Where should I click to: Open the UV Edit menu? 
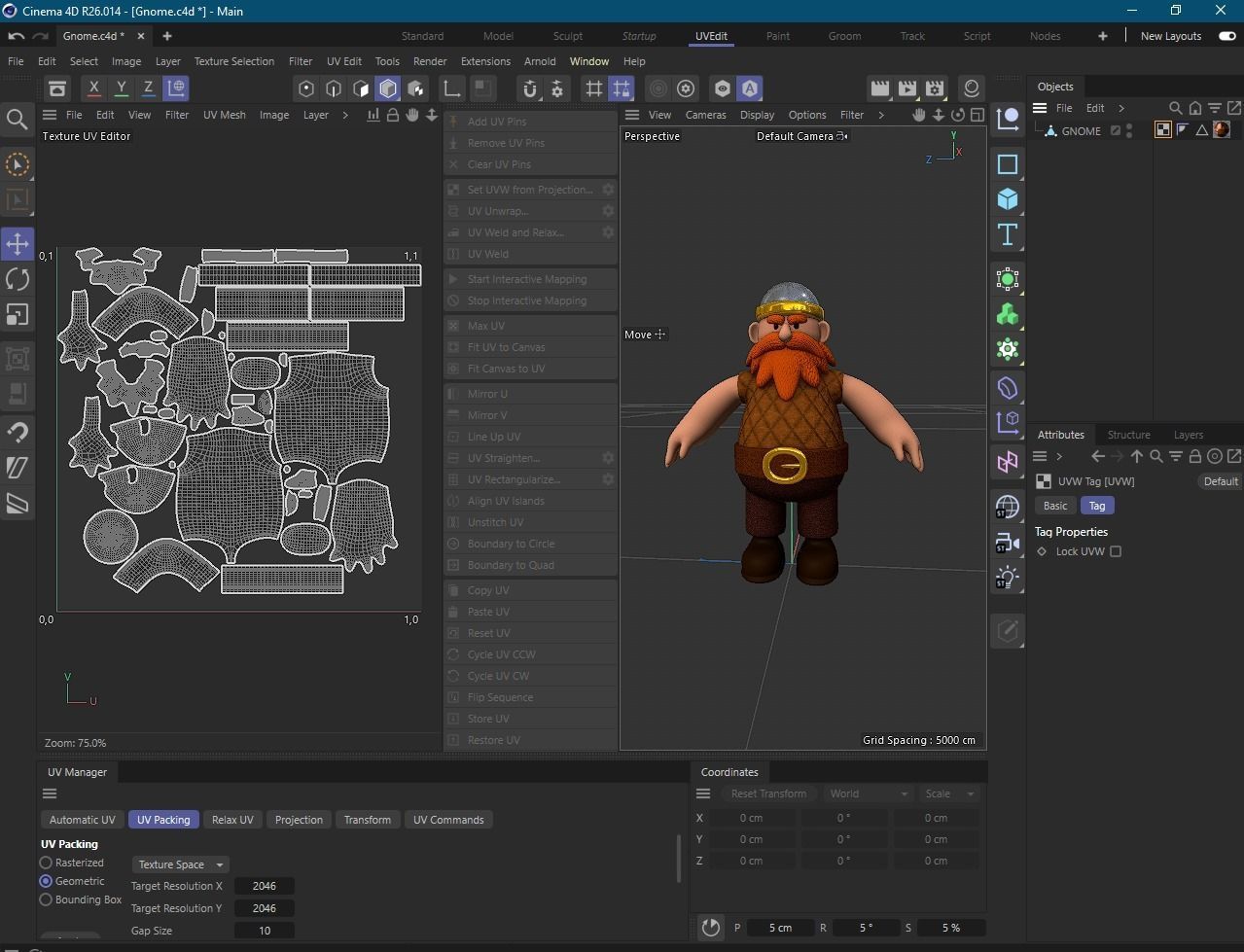(344, 61)
